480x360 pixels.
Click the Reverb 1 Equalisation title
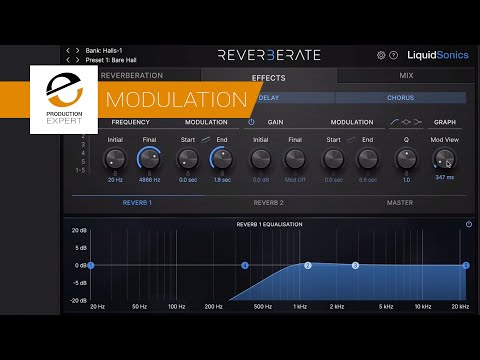[x=269, y=224]
